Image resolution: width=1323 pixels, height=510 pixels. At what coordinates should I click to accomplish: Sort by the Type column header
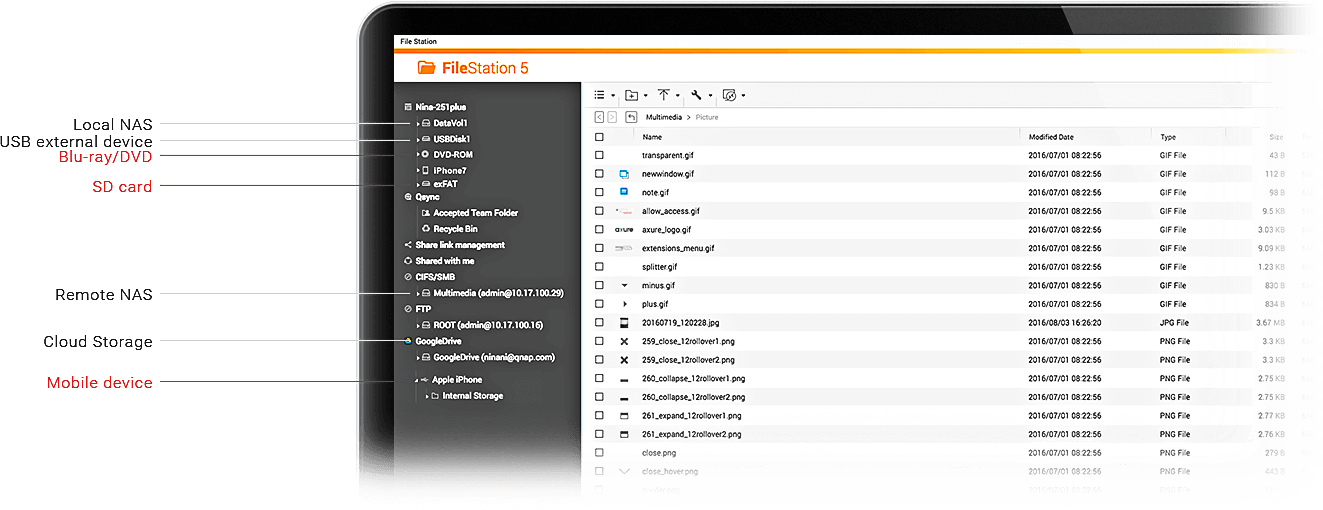(1168, 137)
